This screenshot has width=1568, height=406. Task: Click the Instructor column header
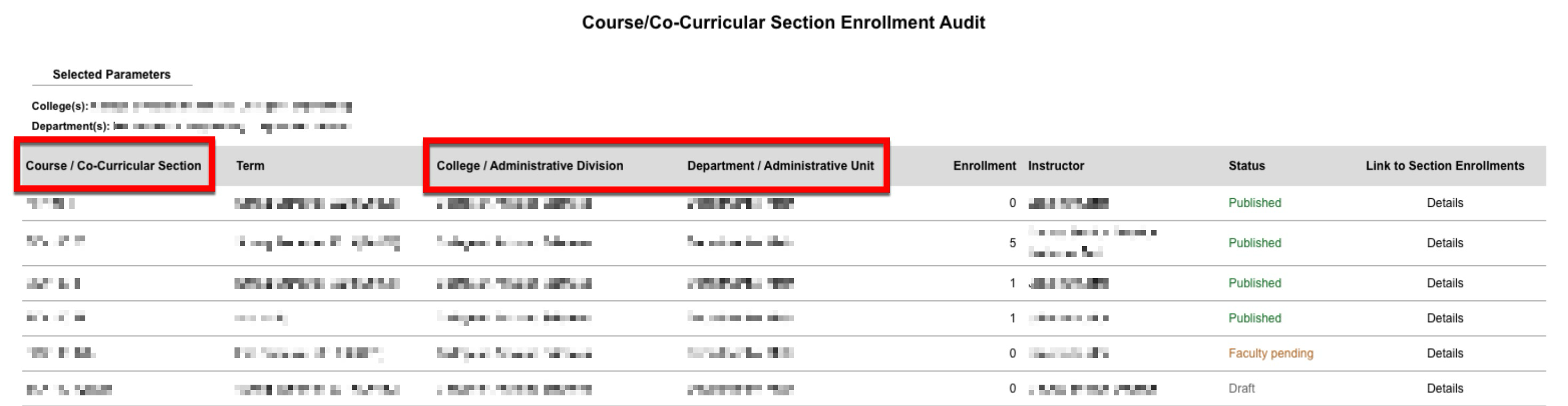point(1056,166)
